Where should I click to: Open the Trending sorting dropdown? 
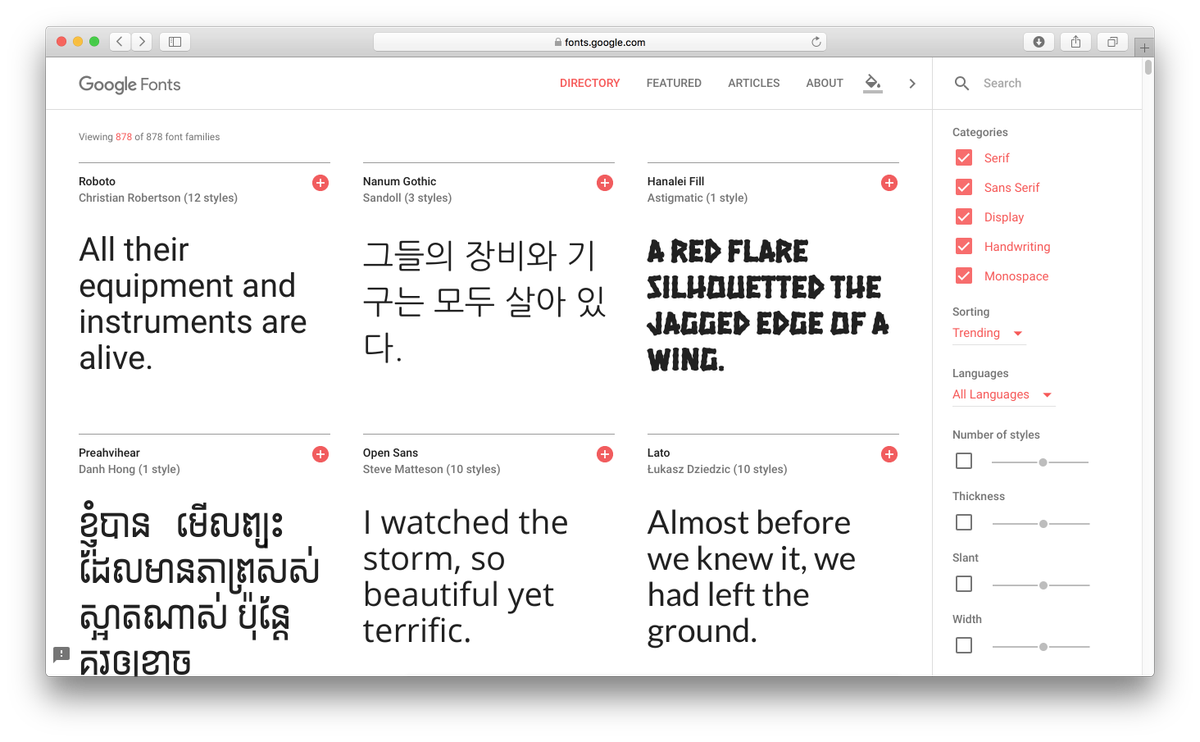click(988, 333)
